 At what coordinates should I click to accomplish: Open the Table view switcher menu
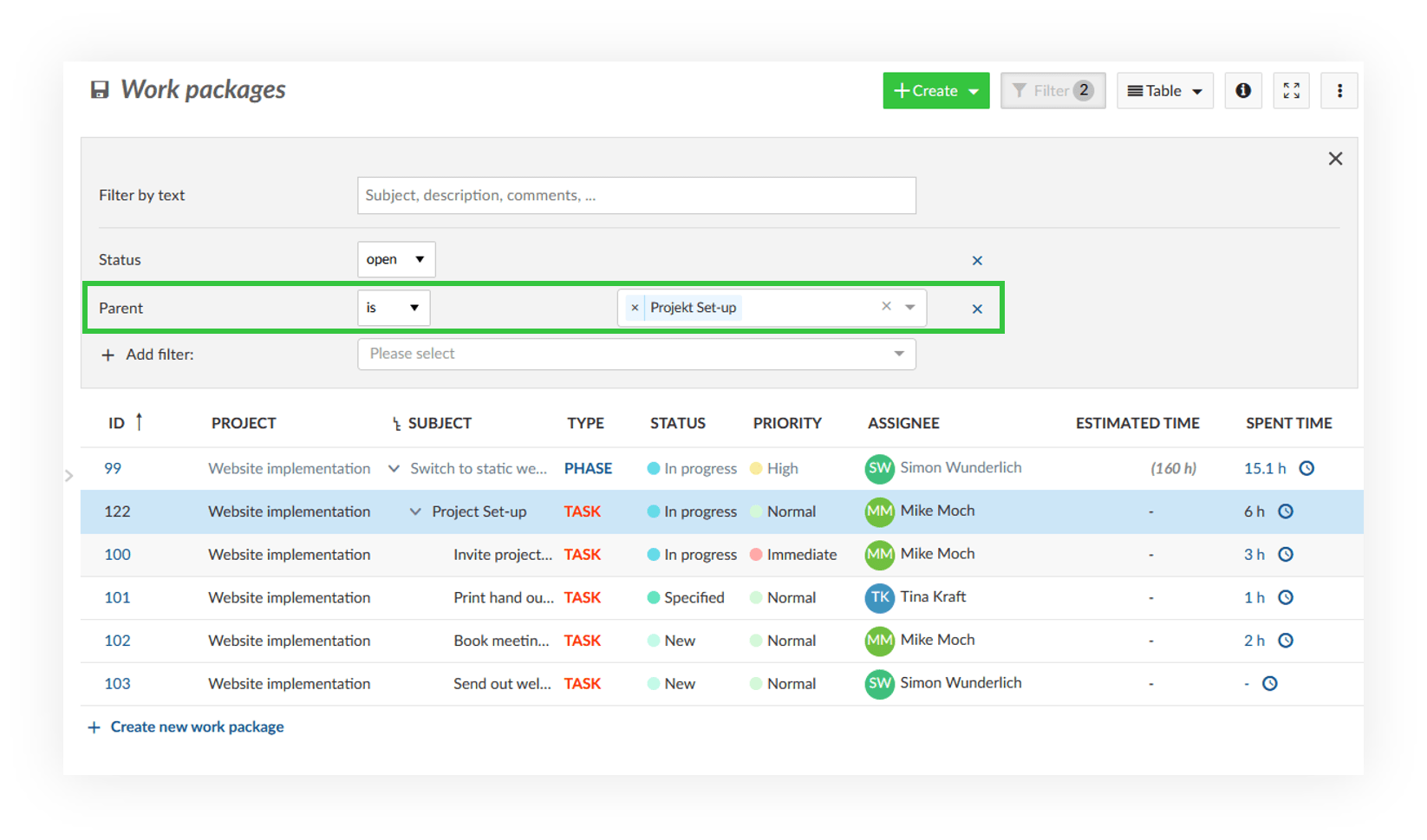1164,91
